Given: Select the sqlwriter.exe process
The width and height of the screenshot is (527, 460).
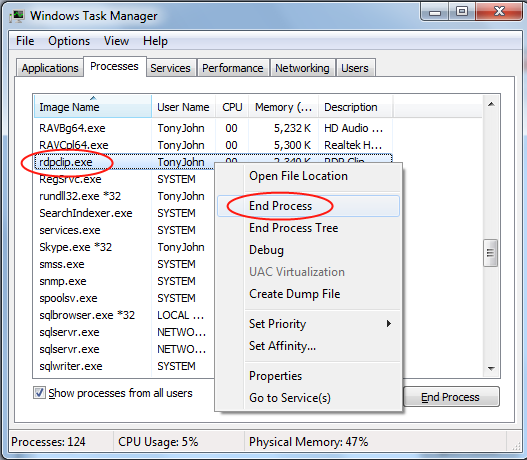Looking at the screenshot, I should (x=71, y=366).
